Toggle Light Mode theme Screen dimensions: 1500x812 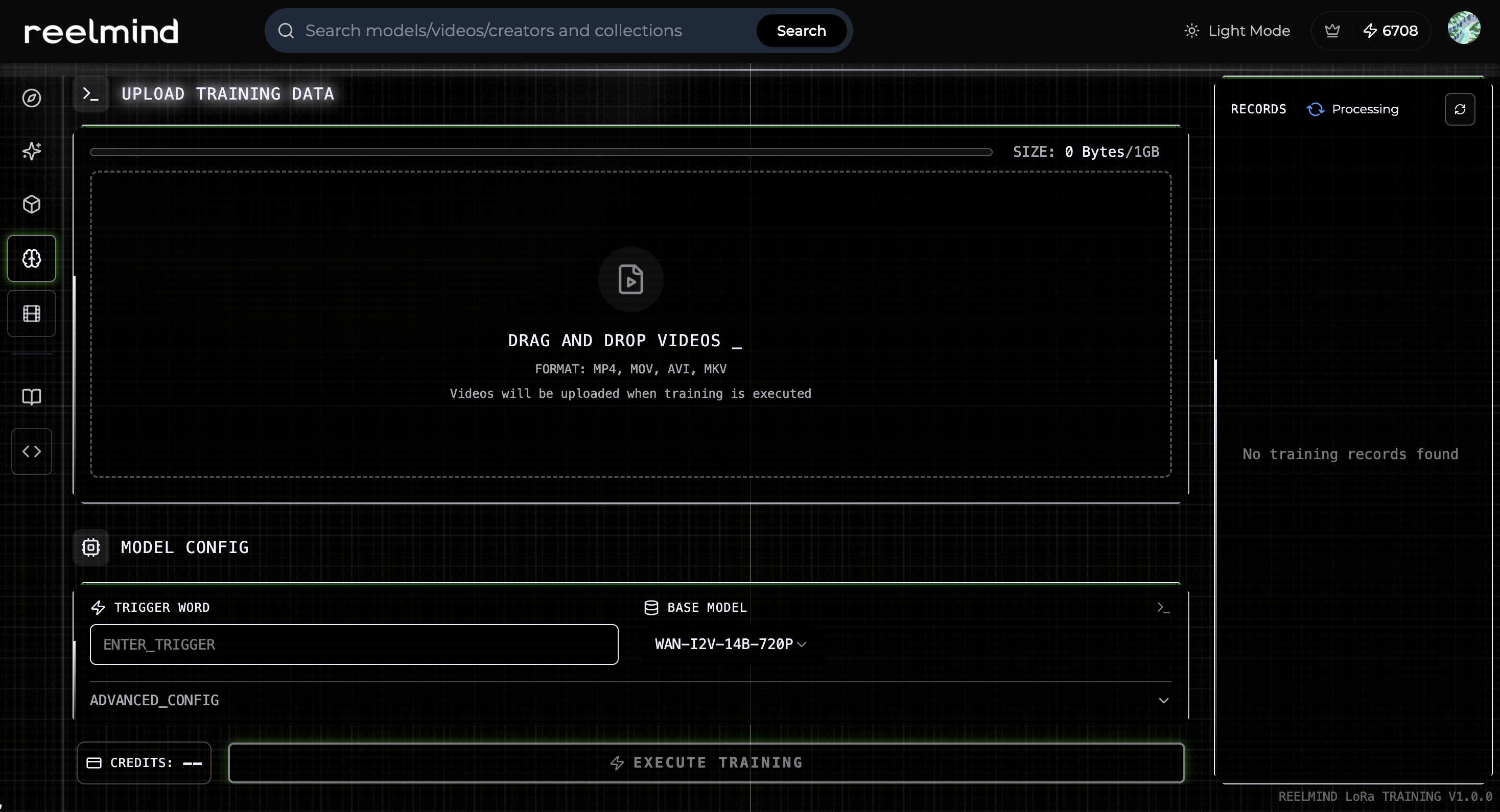[1237, 31]
